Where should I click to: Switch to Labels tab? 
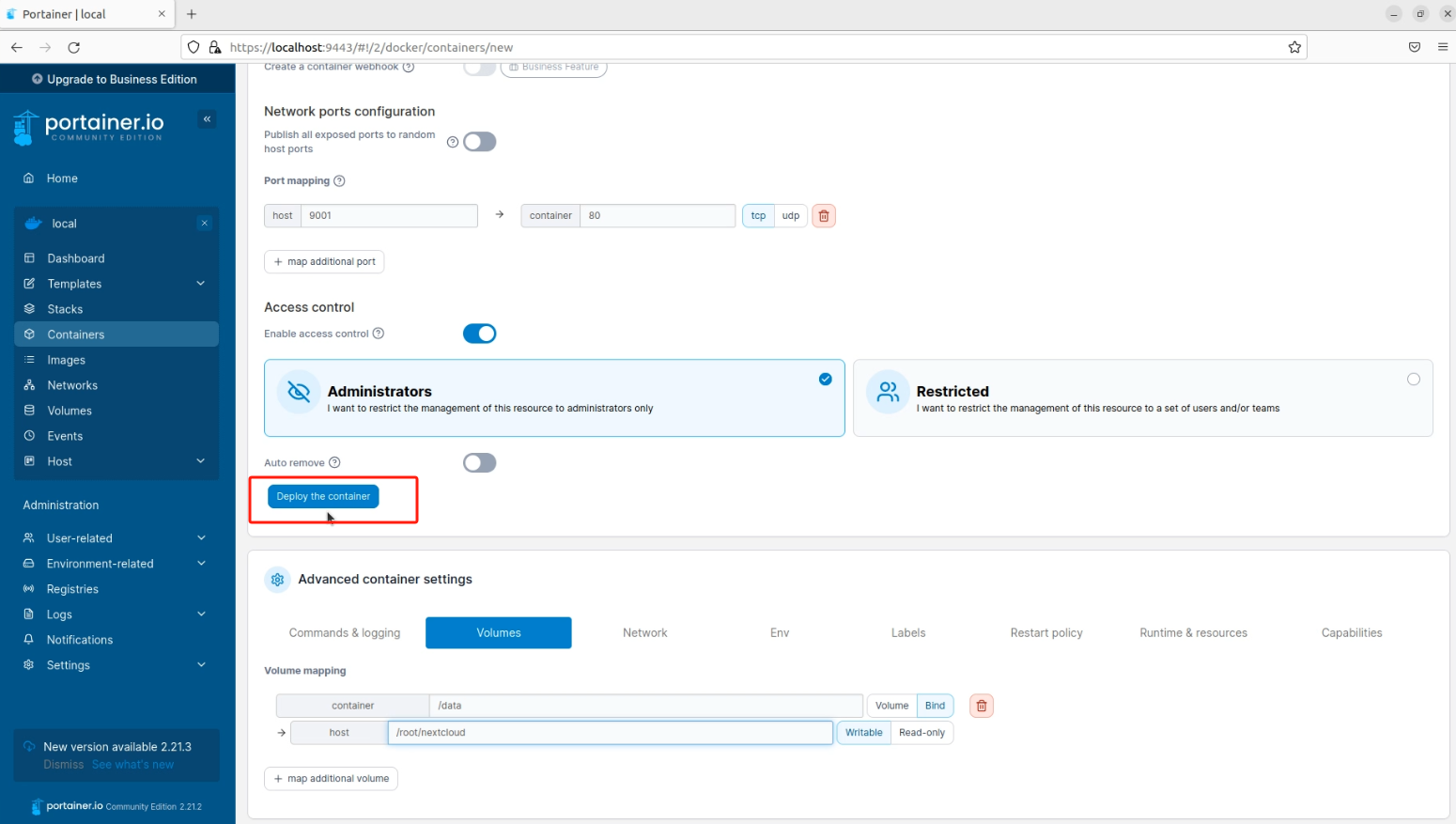(x=908, y=633)
